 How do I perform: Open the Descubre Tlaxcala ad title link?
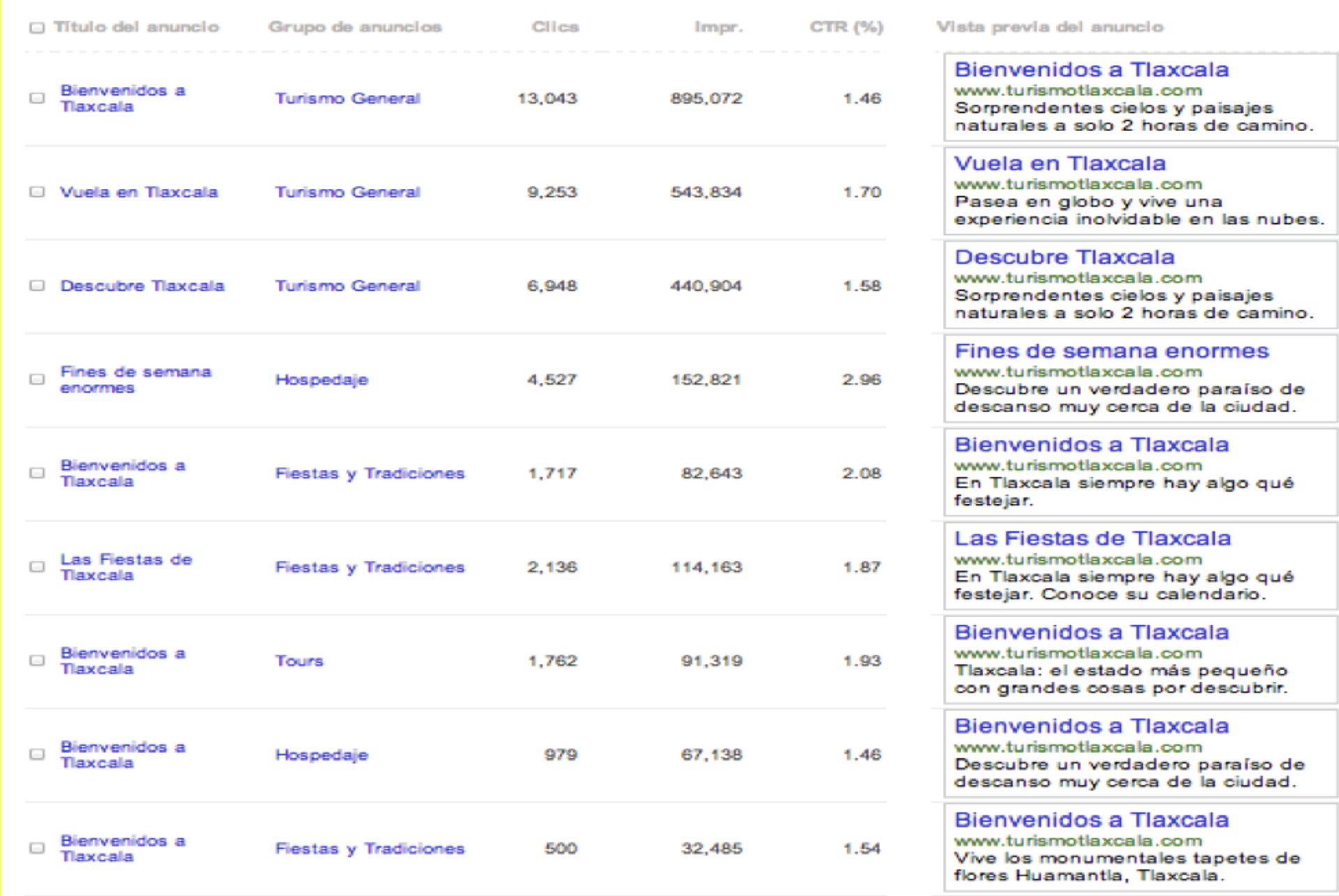click(x=142, y=286)
